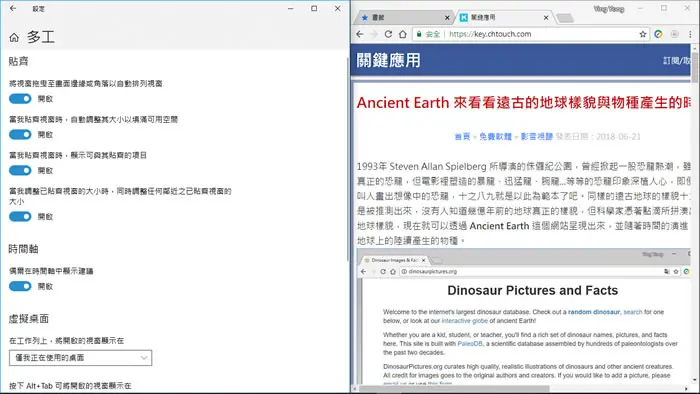Click the colorful circular extension icon
This screenshot has height=394, width=700.
(x=658, y=34)
